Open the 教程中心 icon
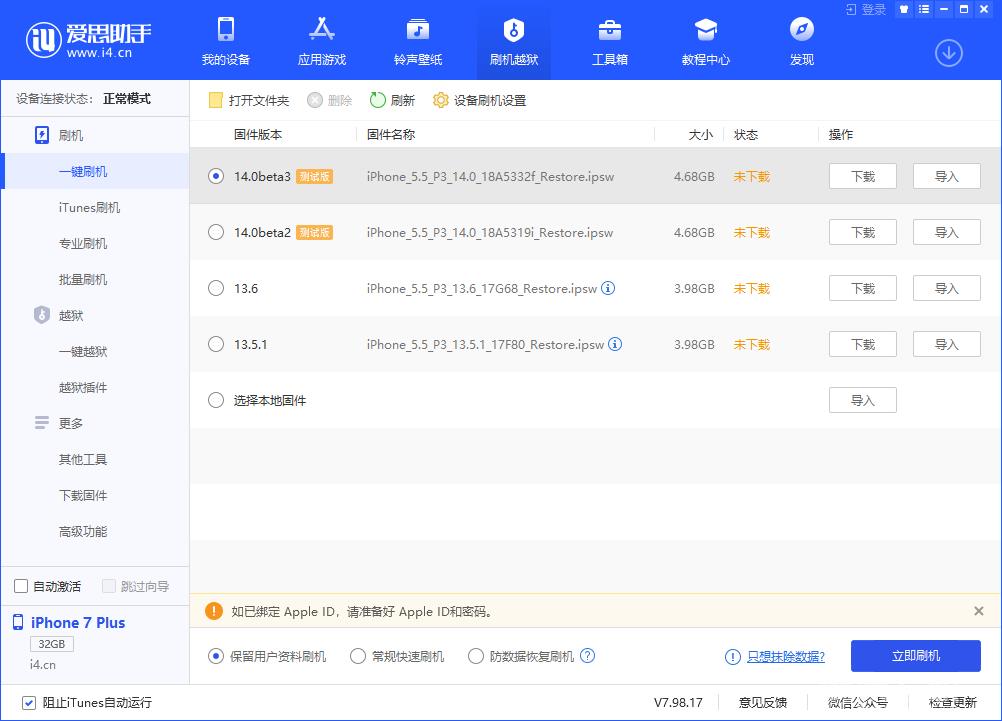The height and width of the screenshot is (721, 1002). 705,41
